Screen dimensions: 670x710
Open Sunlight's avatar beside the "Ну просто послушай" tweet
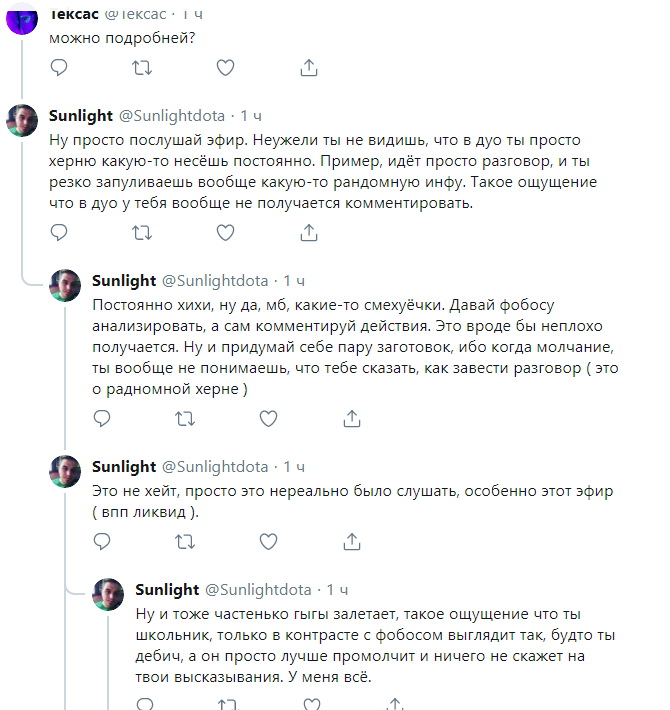[23, 120]
